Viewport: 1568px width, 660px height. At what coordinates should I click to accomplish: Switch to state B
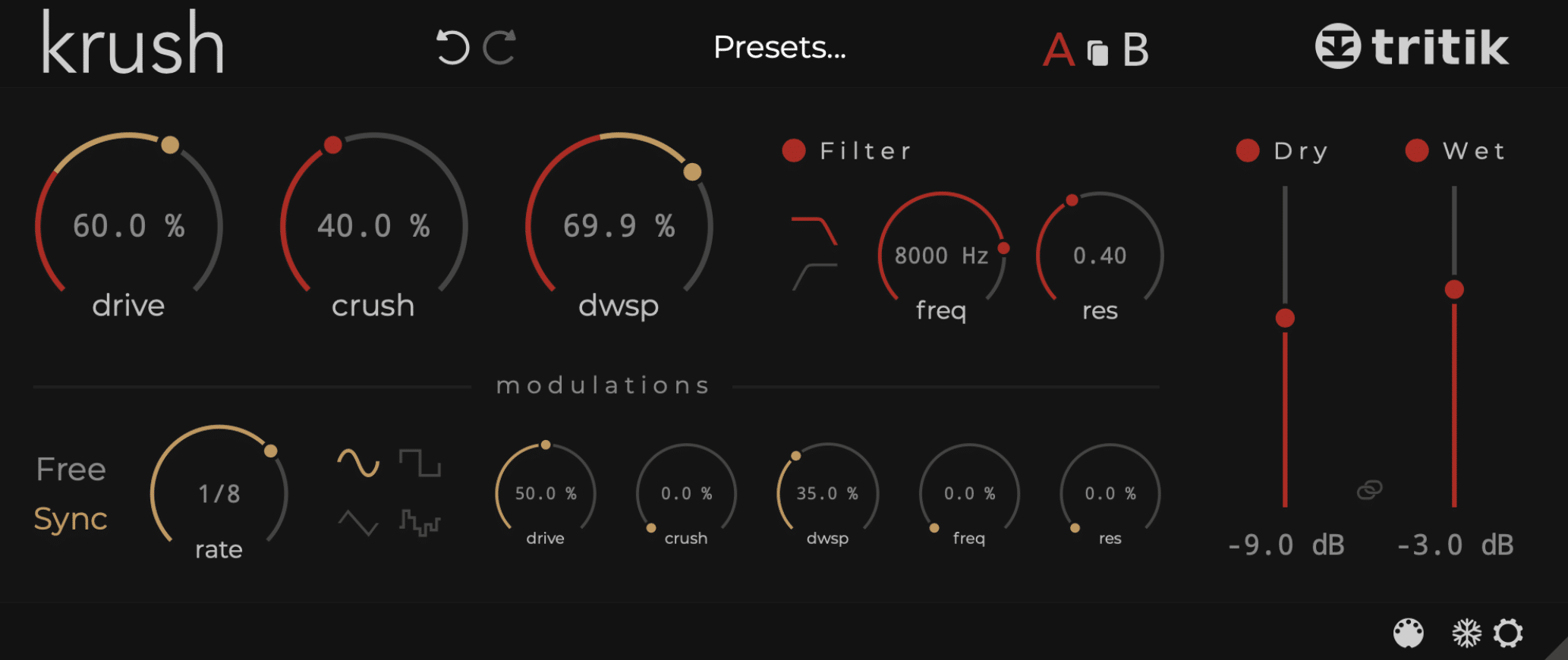(x=1135, y=50)
